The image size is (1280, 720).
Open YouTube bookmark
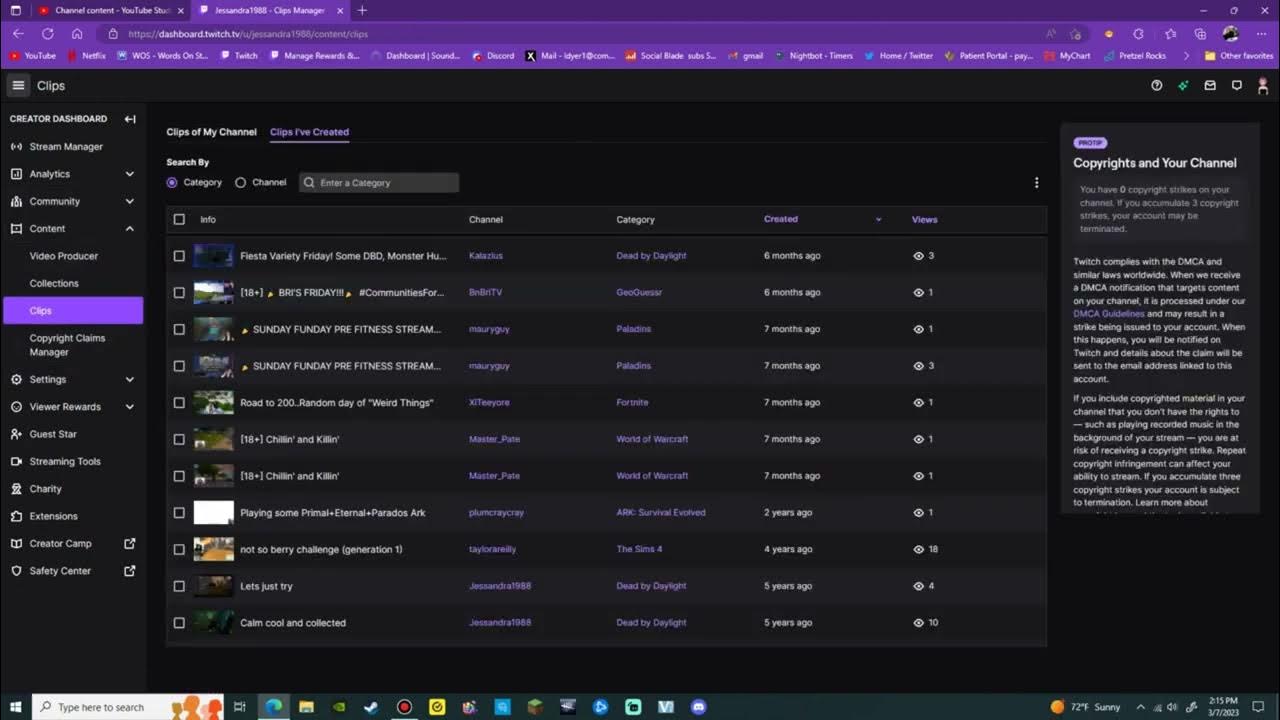point(33,56)
